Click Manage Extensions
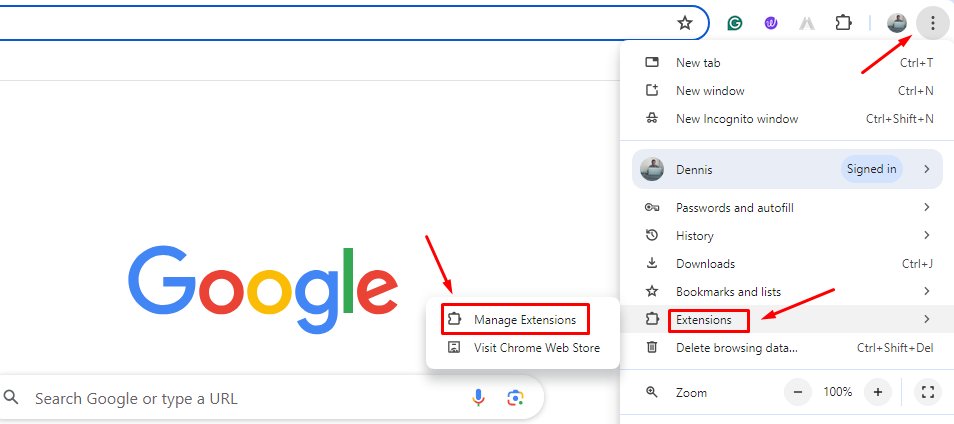The image size is (954, 424). click(x=525, y=320)
